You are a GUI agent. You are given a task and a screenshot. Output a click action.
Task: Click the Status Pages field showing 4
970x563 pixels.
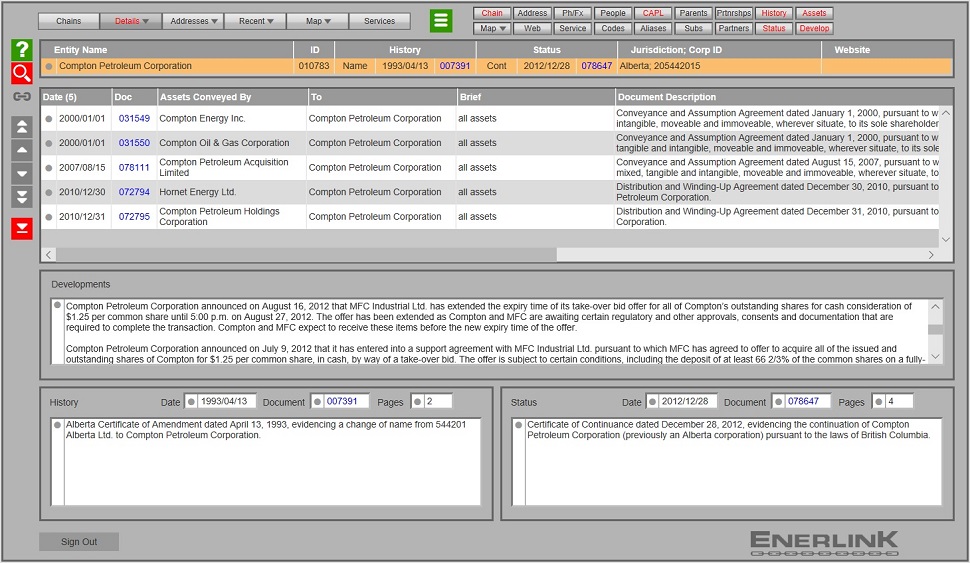(x=899, y=402)
